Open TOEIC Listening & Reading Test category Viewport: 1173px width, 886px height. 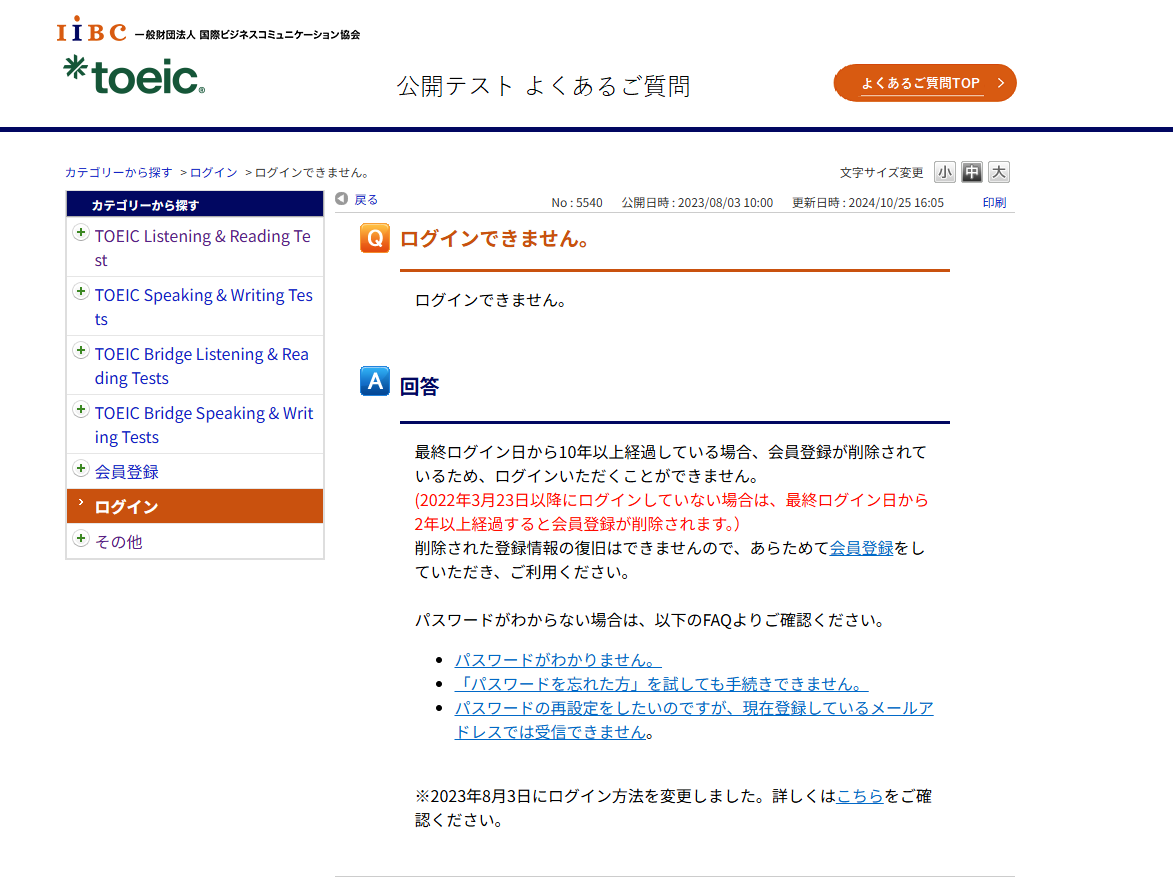[203, 248]
